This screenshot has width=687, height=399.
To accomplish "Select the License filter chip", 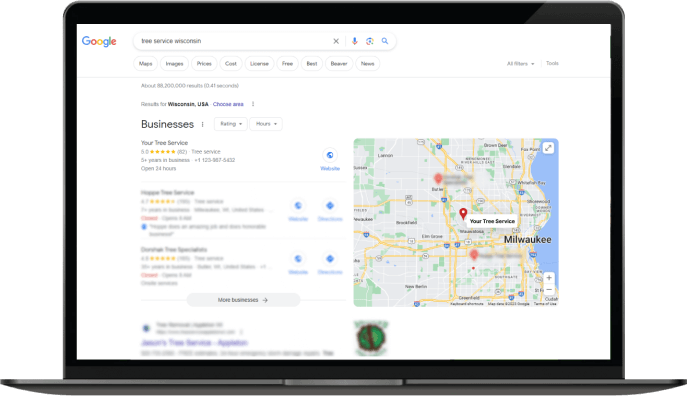I will point(259,64).
